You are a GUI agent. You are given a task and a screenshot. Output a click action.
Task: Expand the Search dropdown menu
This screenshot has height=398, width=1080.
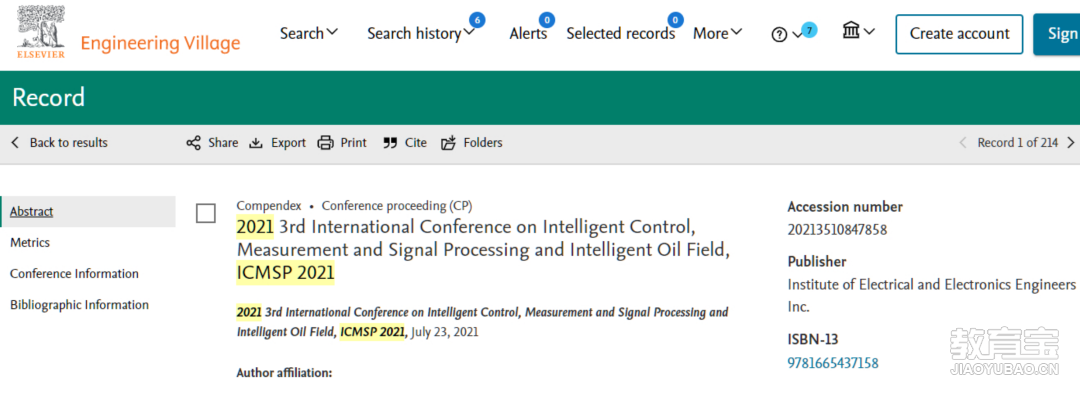point(309,33)
